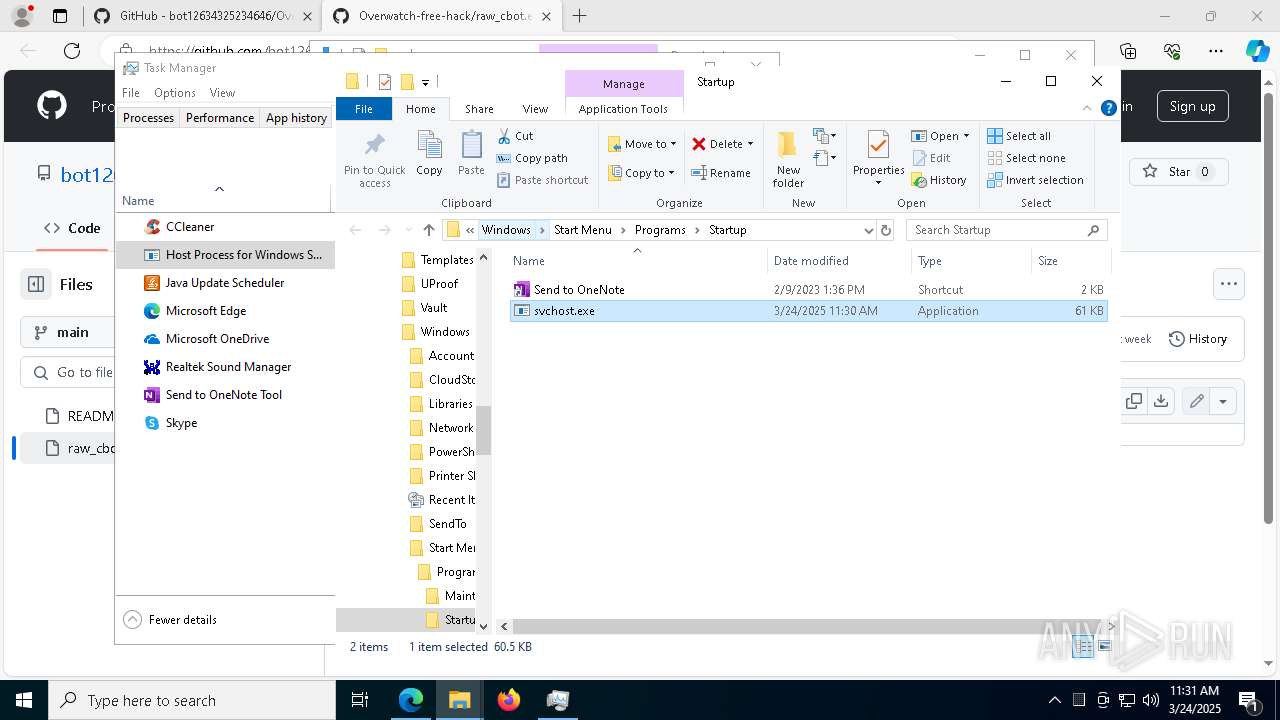Expand the Delete dropdown arrow
Viewport: 1280px width, 720px height.
[x=751, y=144]
